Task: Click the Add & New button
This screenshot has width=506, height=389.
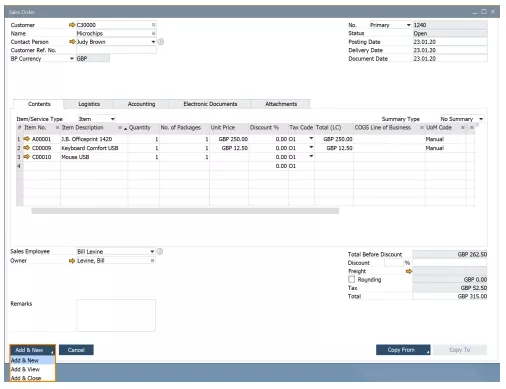Action: (32, 350)
